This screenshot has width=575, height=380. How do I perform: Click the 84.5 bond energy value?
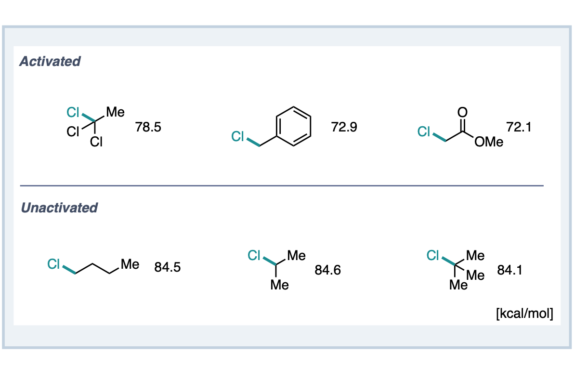click(x=167, y=267)
